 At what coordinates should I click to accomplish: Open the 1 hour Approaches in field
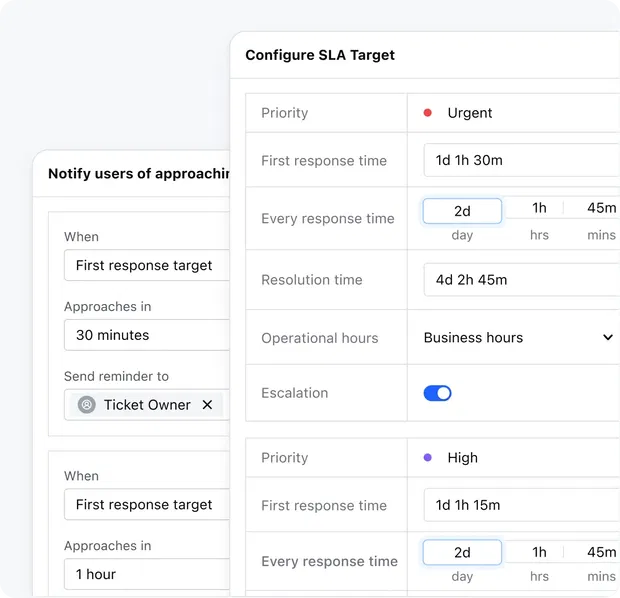[147, 574]
